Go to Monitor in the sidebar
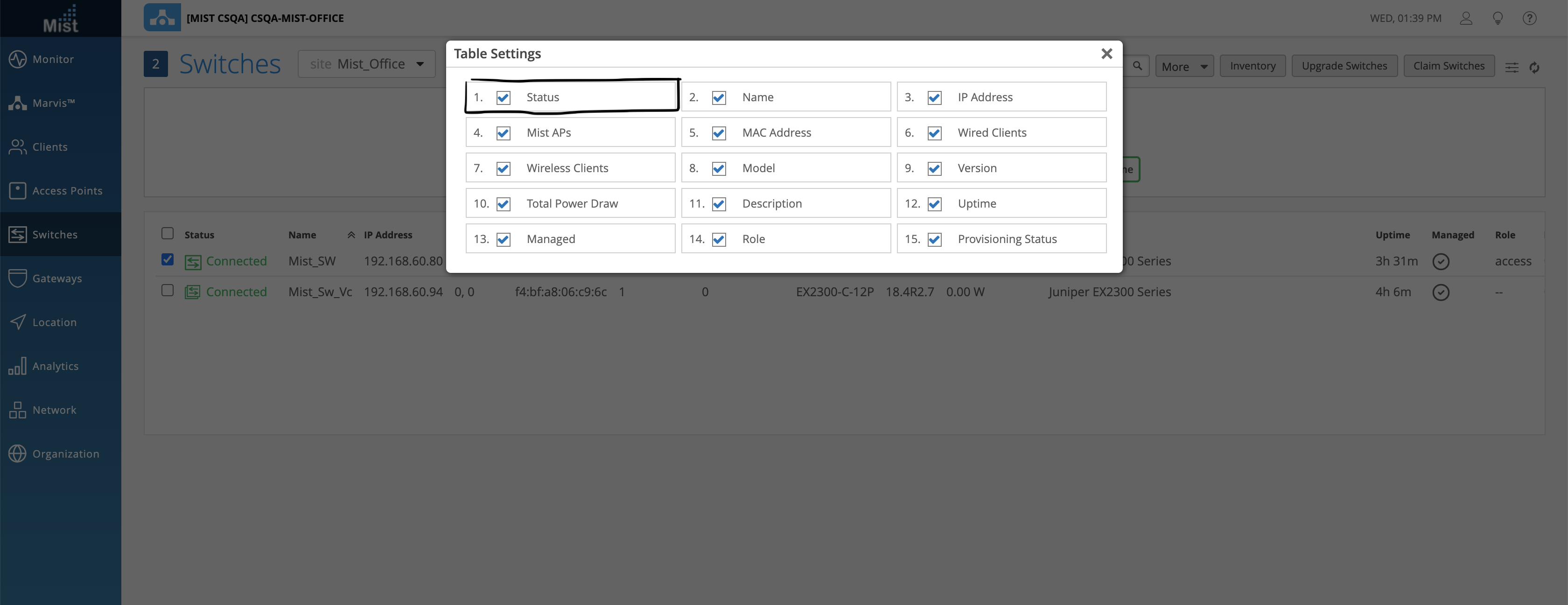 click(53, 59)
